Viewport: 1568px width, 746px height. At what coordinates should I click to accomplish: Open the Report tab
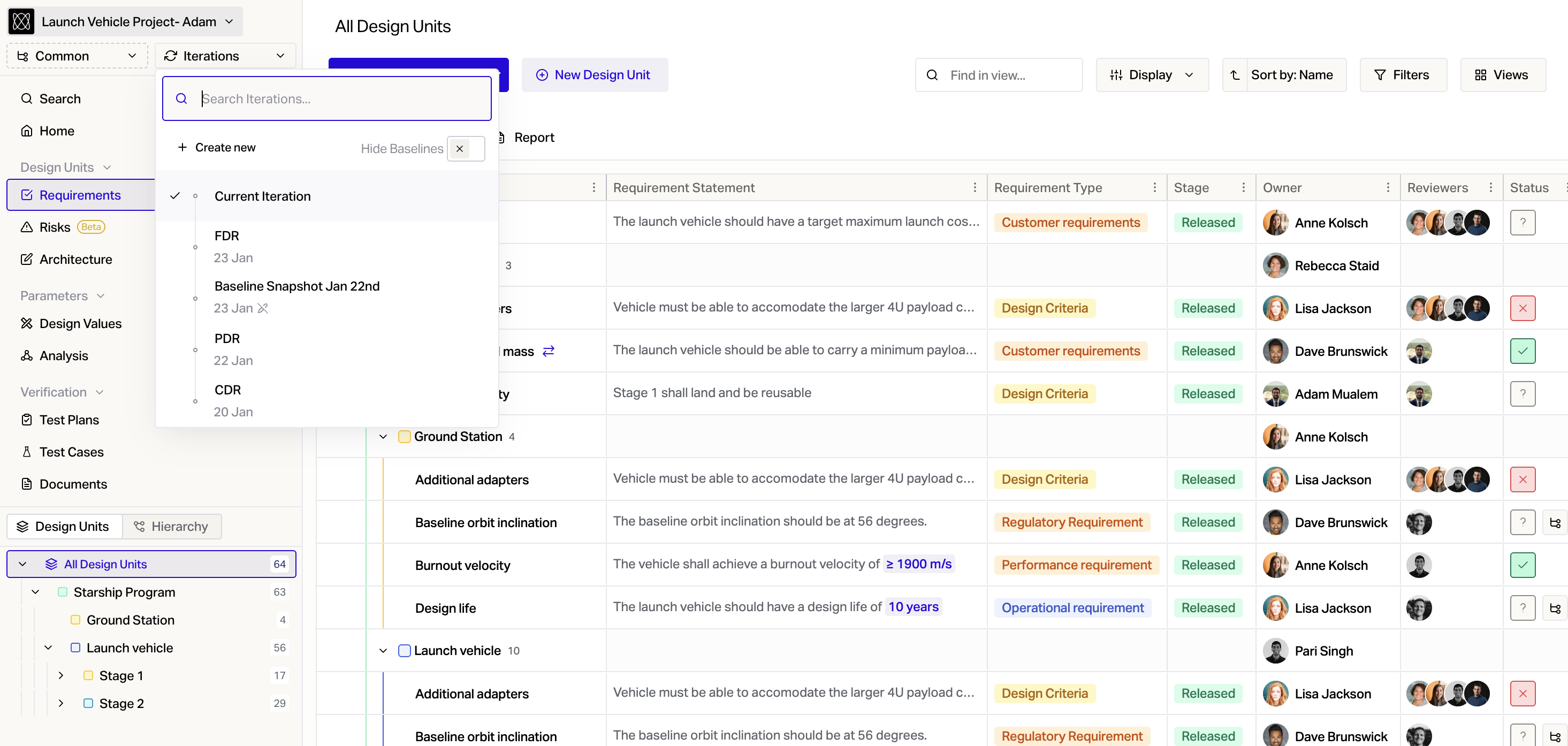coord(526,138)
